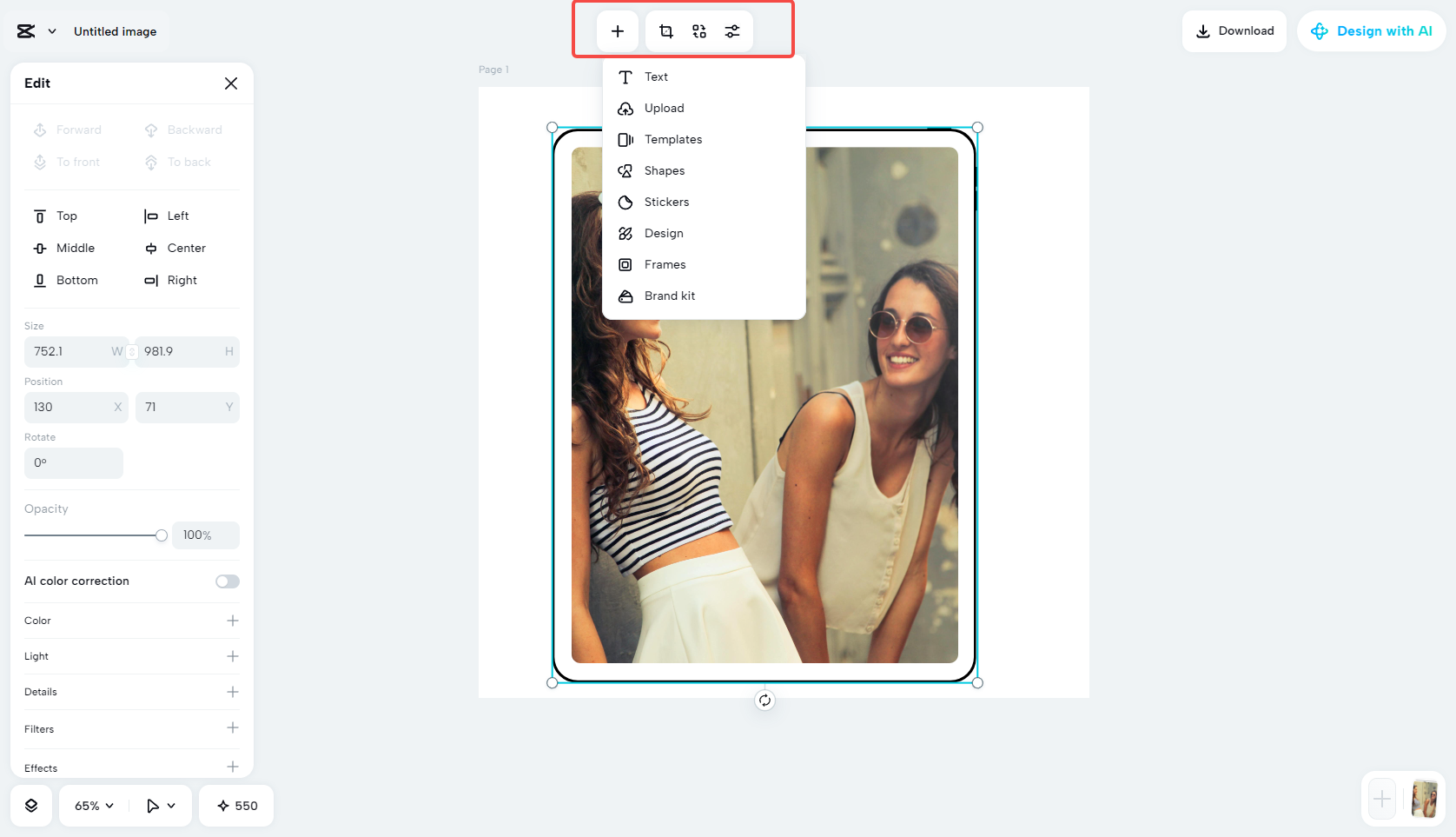This screenshot has width=1456, height=837.
Task: Click the image thumbnail at bottom right
Action: click(x=1426, y=799)
